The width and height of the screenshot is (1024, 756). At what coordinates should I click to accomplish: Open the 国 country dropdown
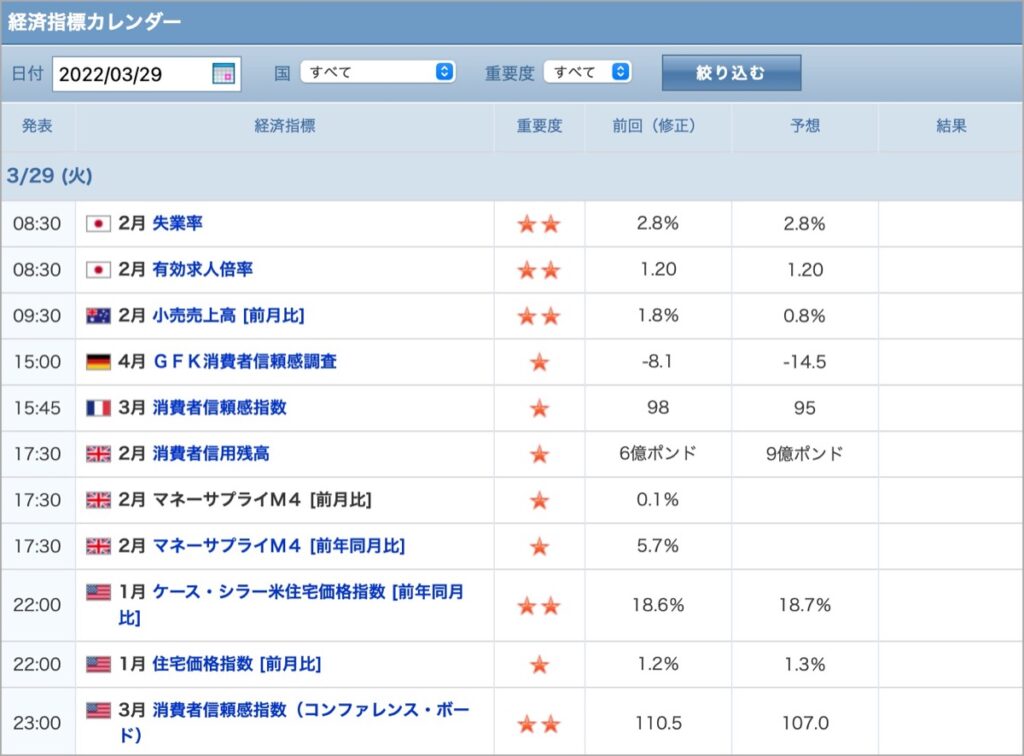(377, 72)
